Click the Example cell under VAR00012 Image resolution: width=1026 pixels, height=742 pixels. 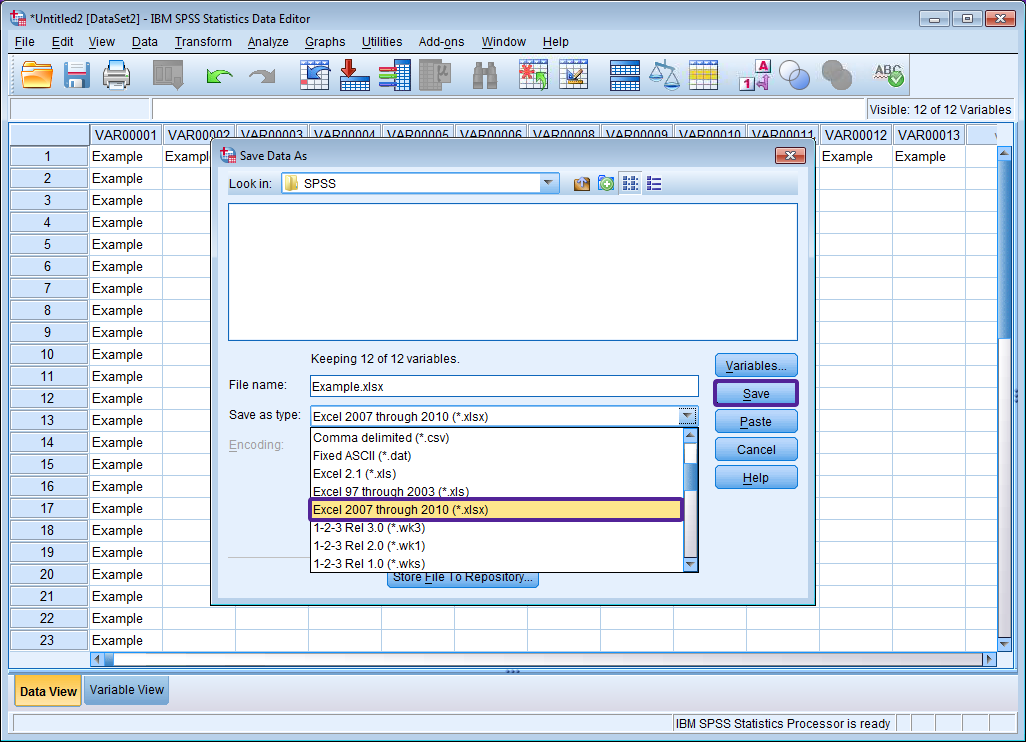pyautogui.click(x=856, y=156)
